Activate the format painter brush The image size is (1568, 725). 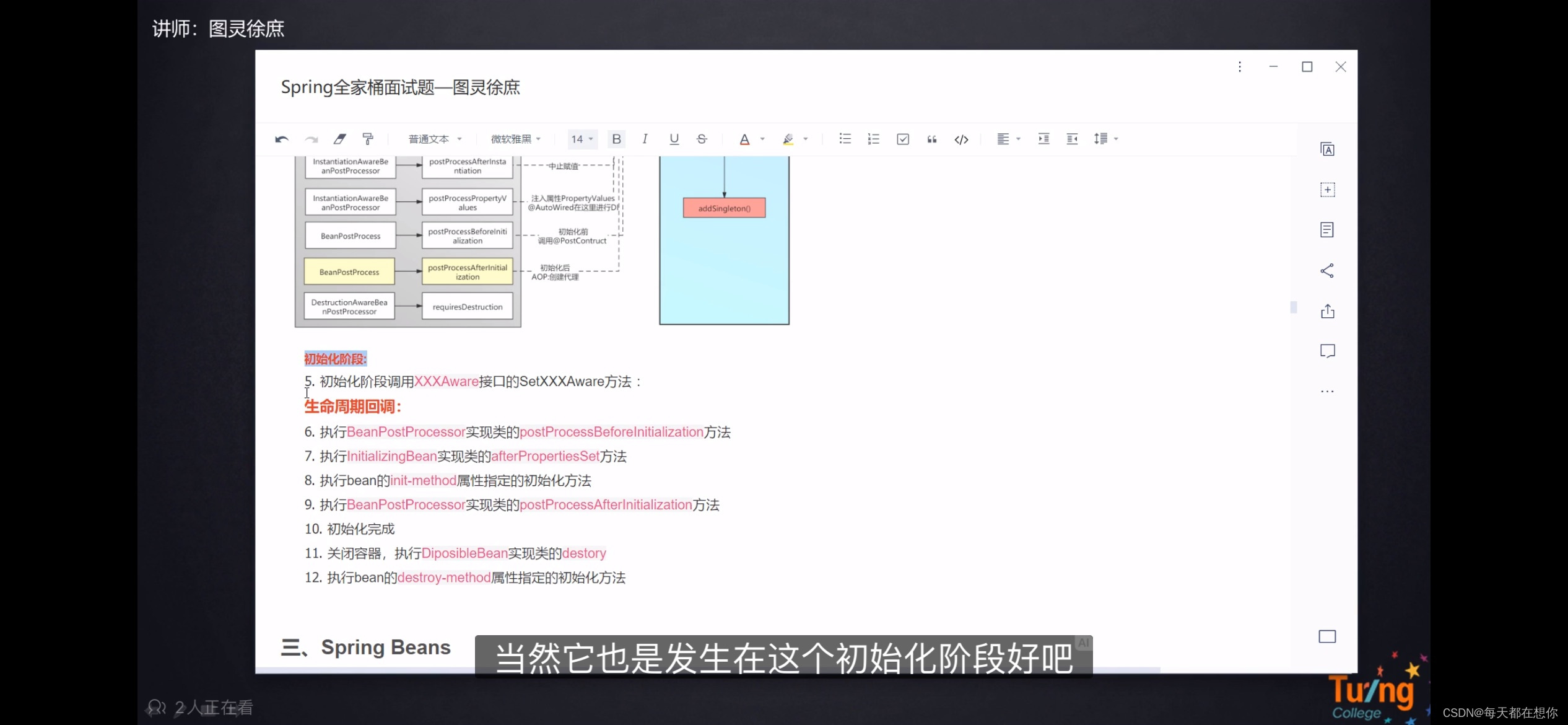[x=368, y=139]
